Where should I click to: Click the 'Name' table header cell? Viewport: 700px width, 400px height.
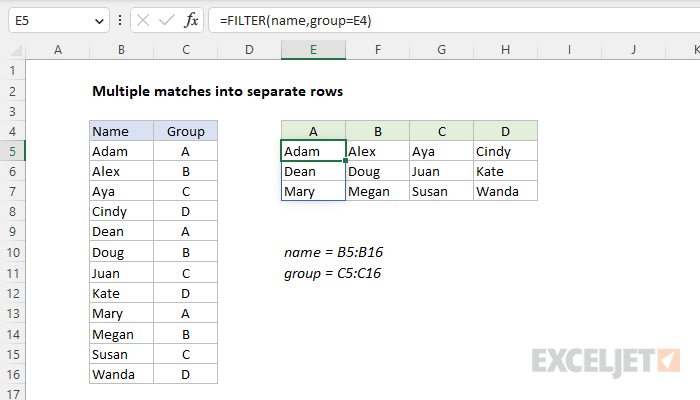(x=121, y=131)
